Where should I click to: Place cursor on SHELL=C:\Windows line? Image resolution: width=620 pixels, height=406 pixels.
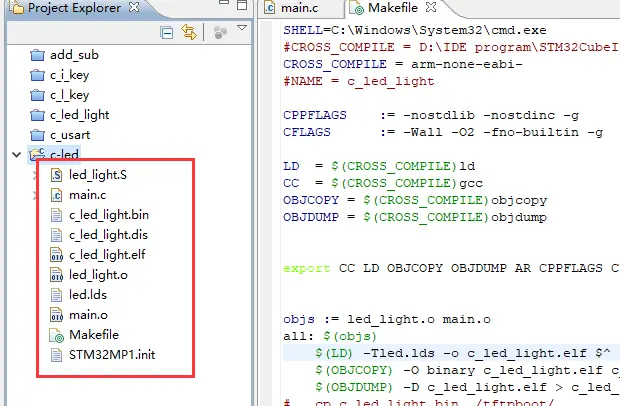point(415,30)
